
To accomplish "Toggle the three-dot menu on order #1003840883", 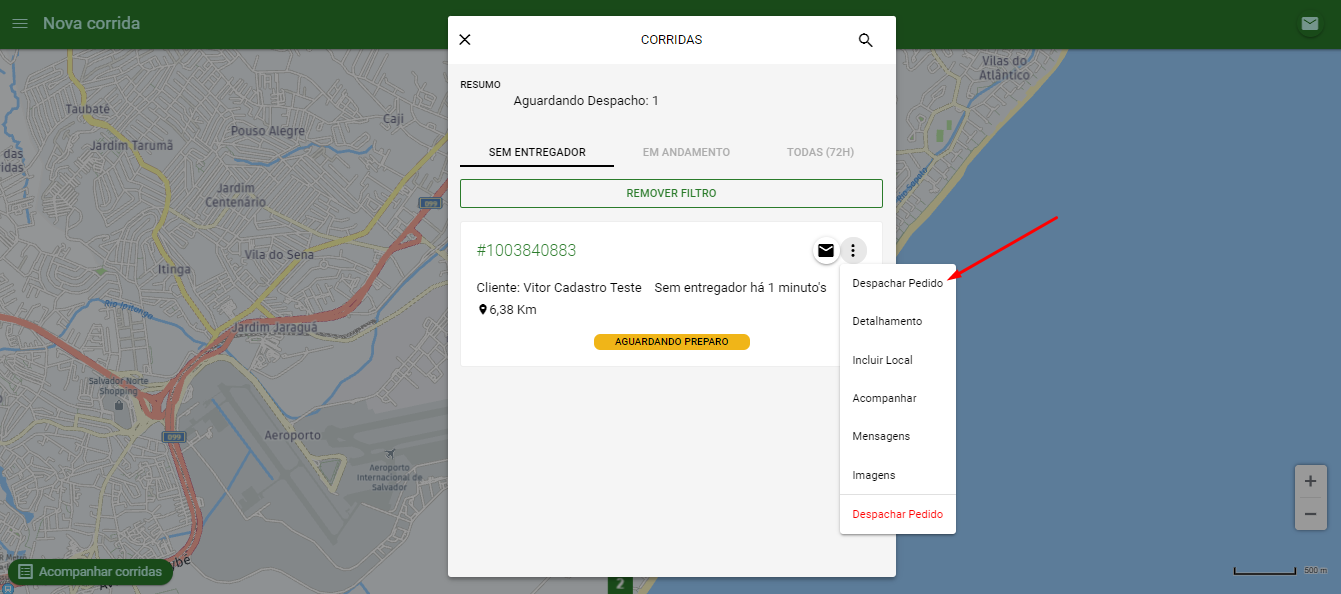I will pyautogui.click(x=853, y=251).
